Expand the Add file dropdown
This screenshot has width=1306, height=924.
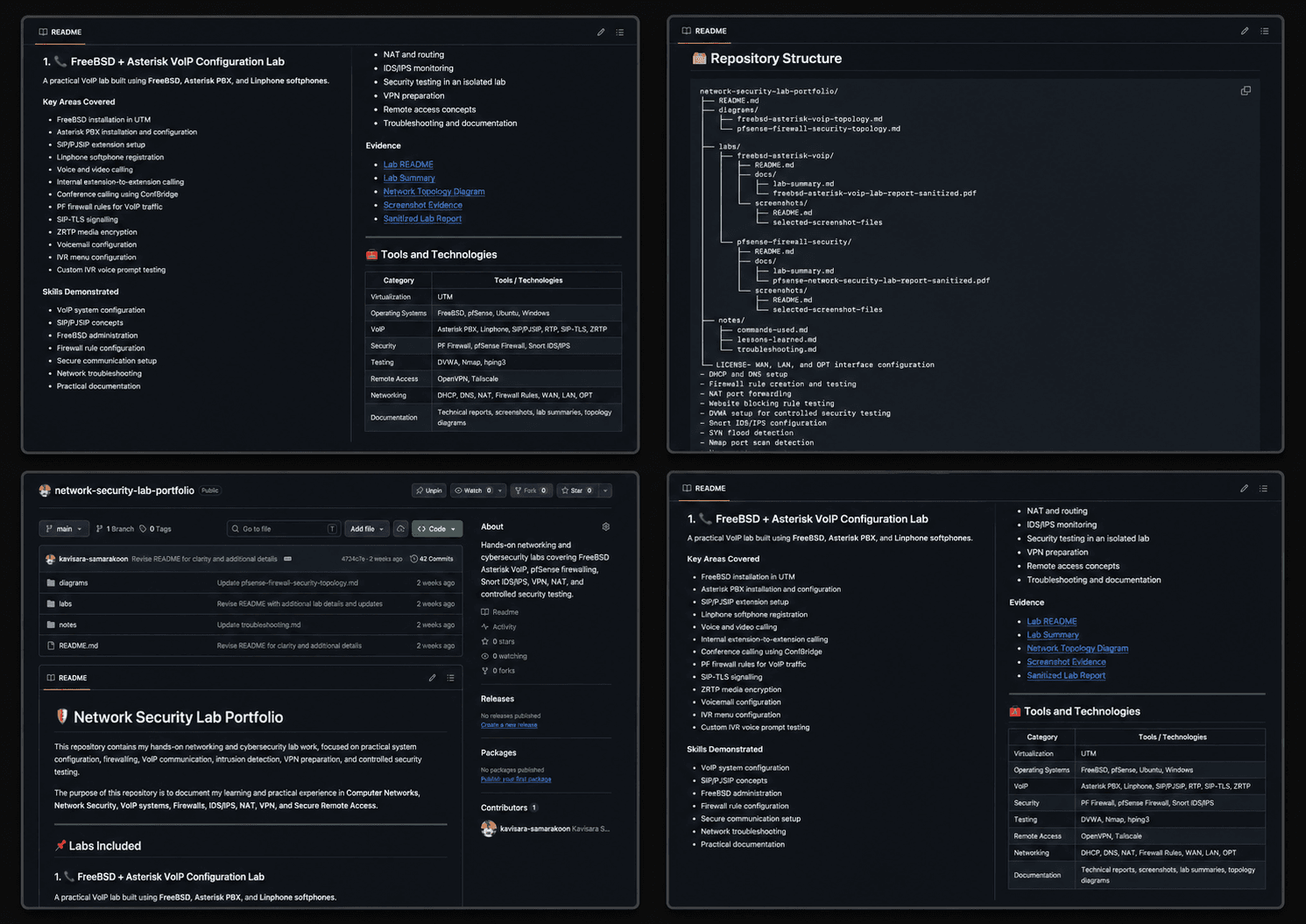tap(366, 529)
